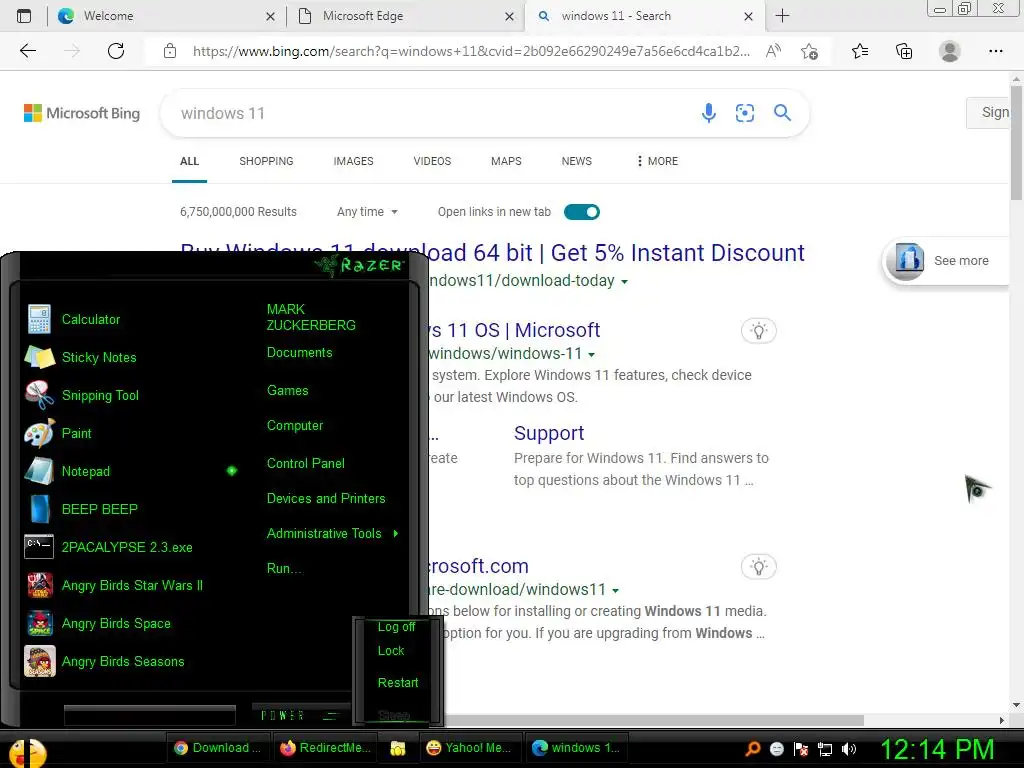The image size is (1024, 768).
Task: Add this page to favorites star
Action: [x=809, y=51]
